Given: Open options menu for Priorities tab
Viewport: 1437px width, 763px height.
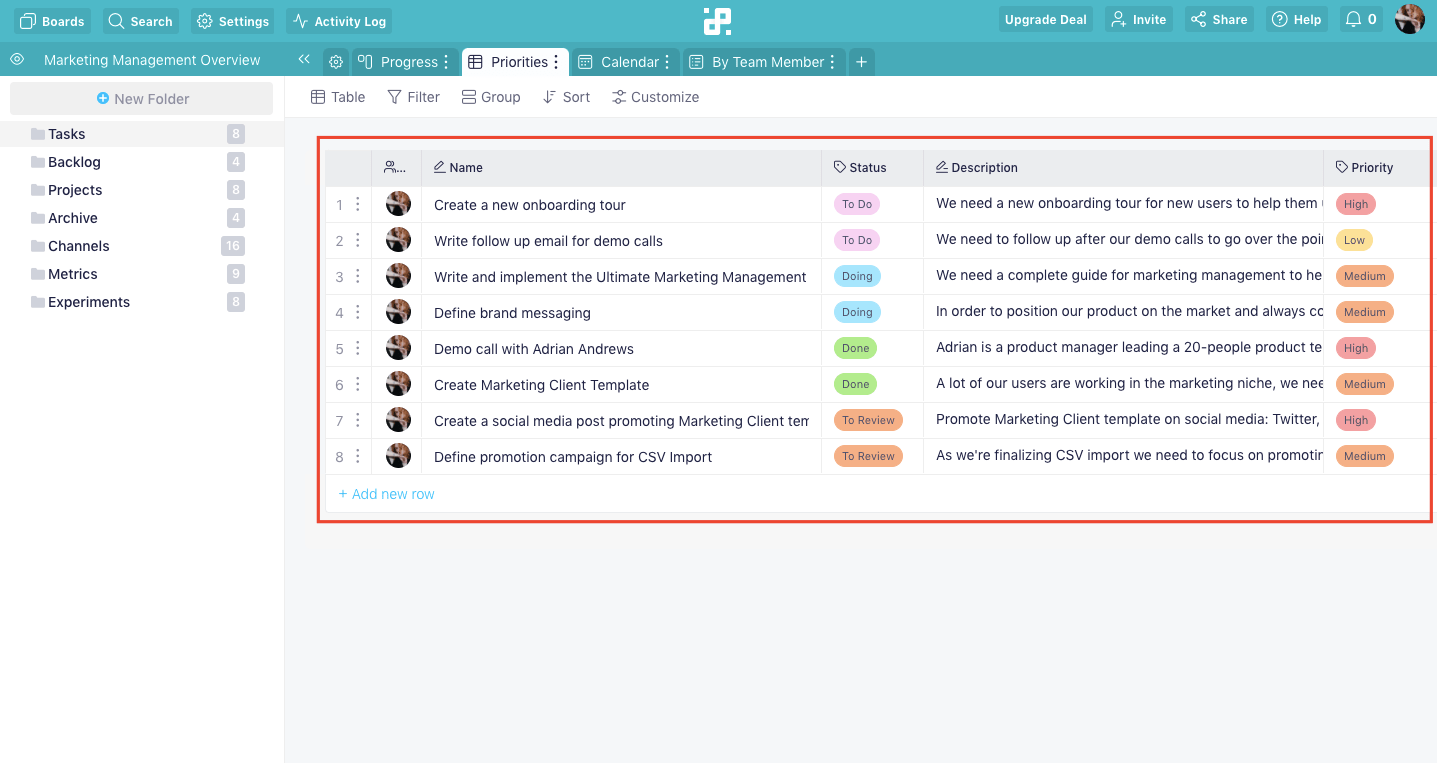Looking at the screenshot, I should click(557, 62).
